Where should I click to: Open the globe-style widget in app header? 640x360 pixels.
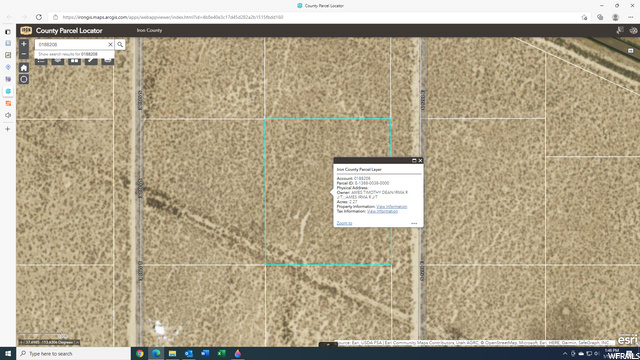coord(633,31)
